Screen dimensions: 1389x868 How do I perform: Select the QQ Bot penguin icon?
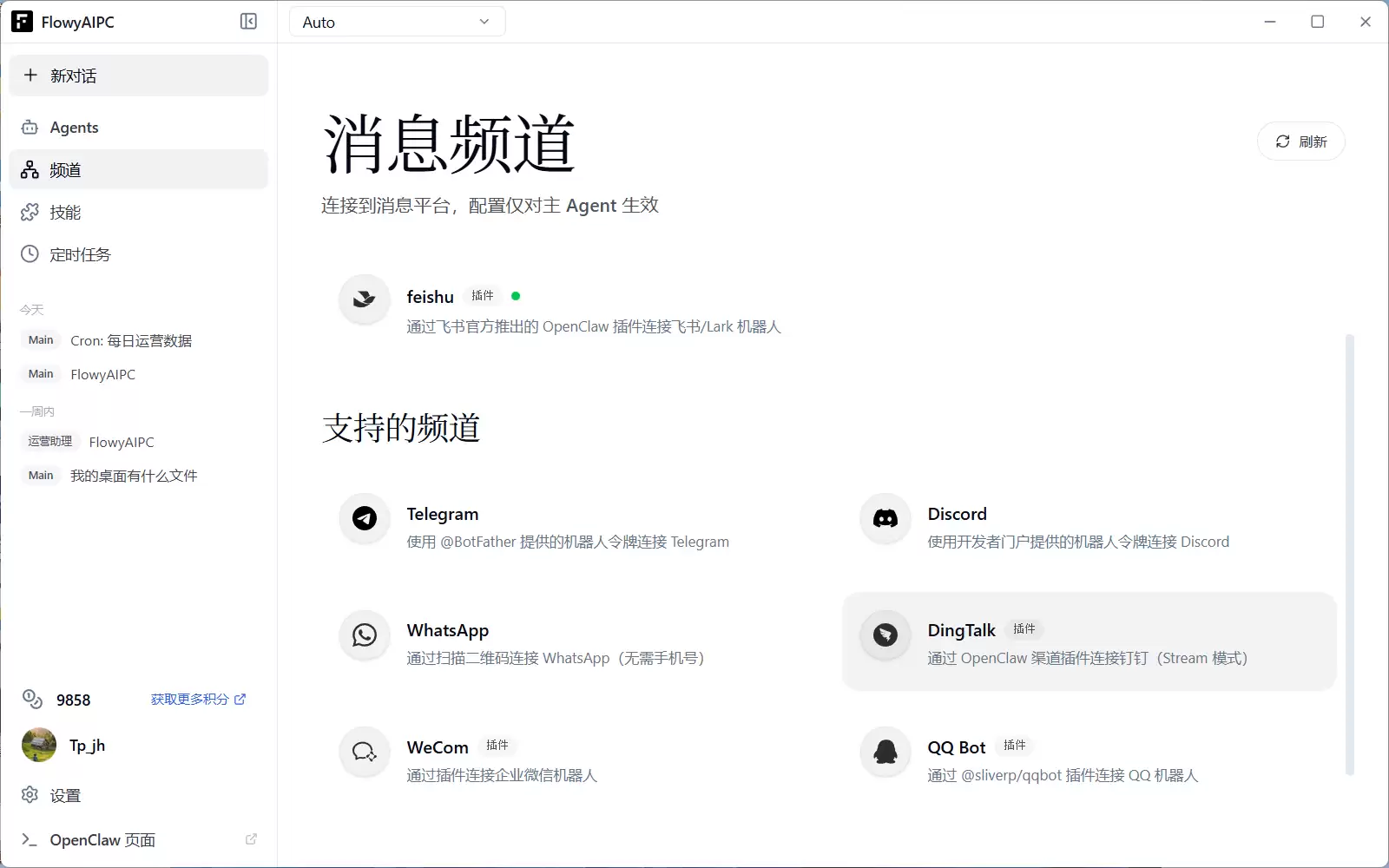coord(885,751)
